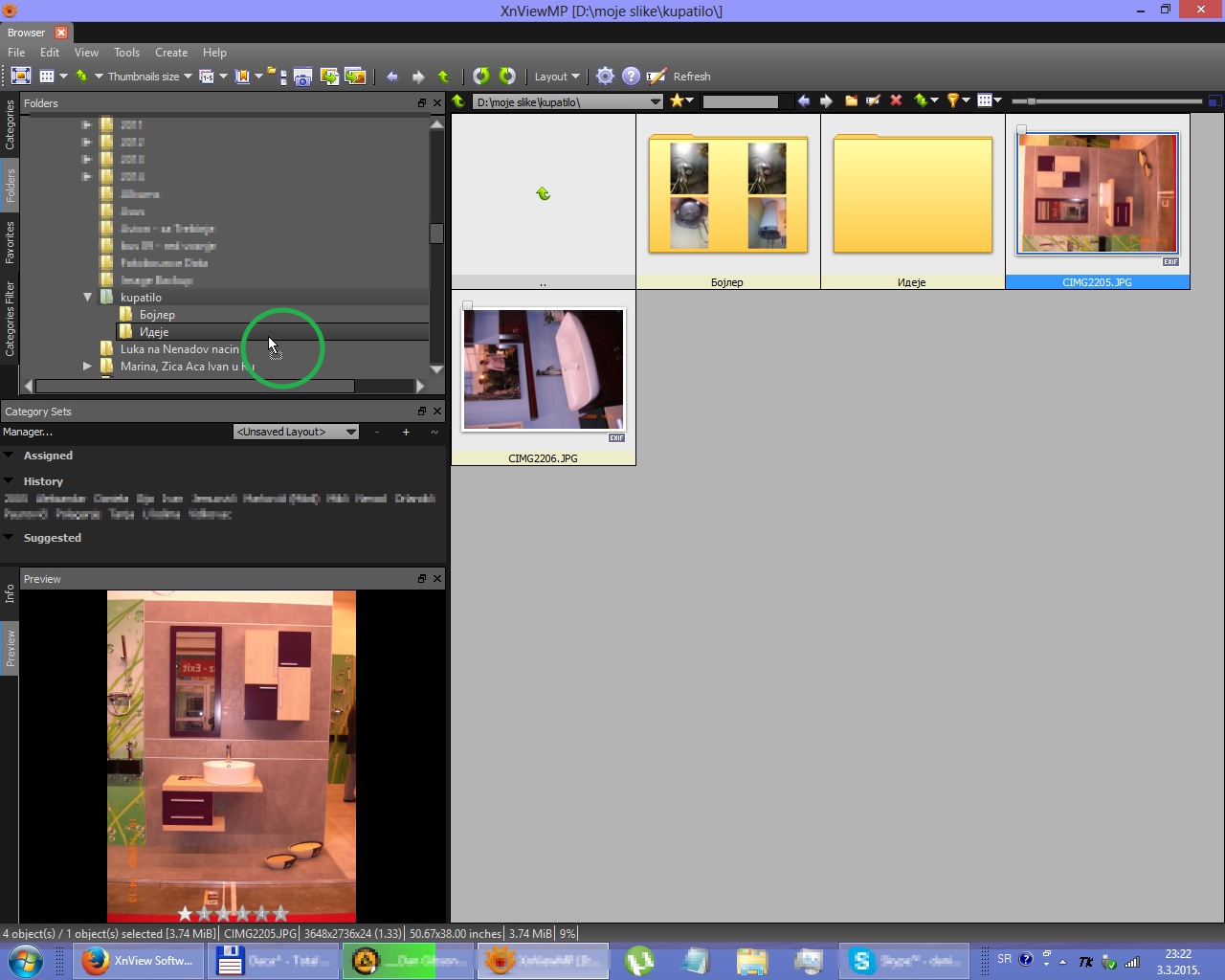Click the fullscreen view icon in toolbar

[x=21, y=76]
